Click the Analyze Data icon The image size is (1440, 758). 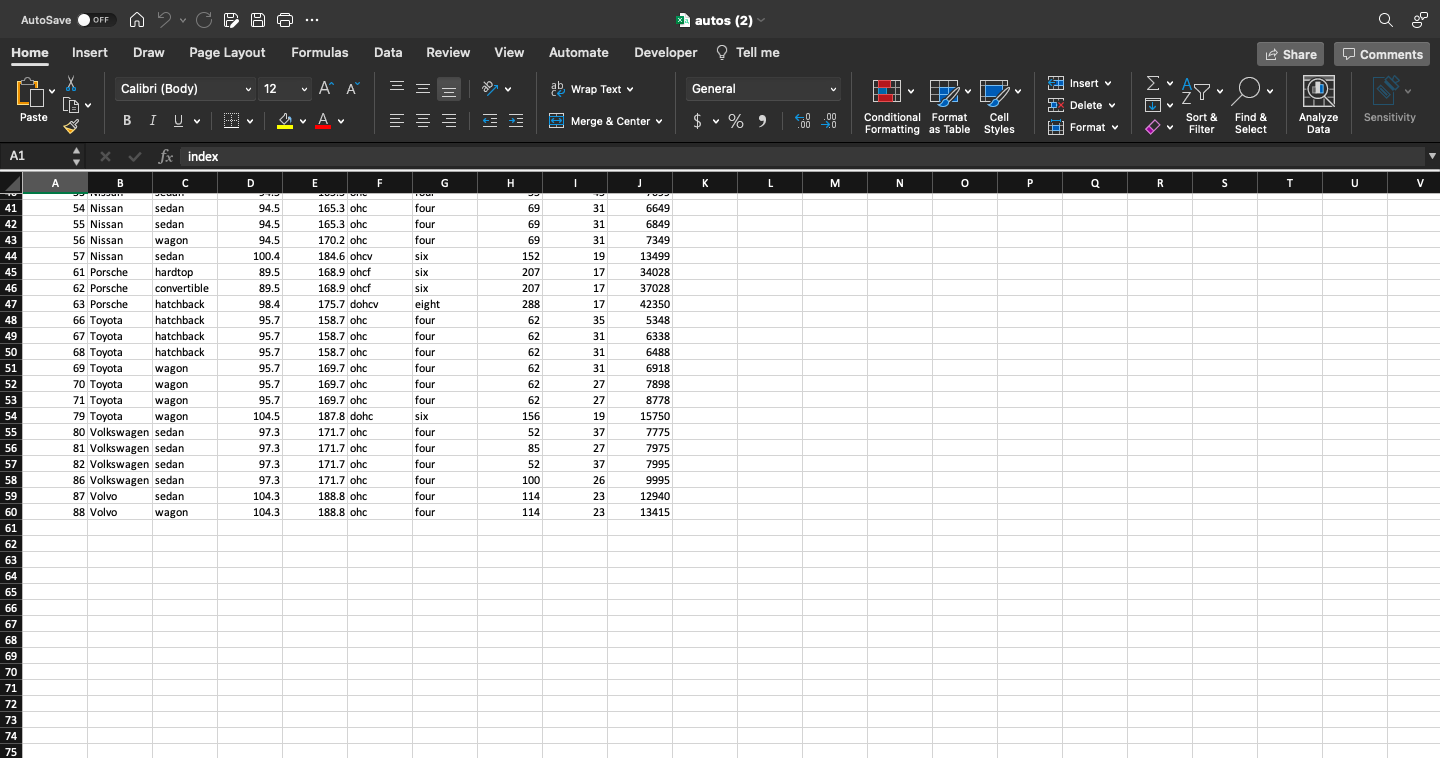click(x=1318, y=100)
